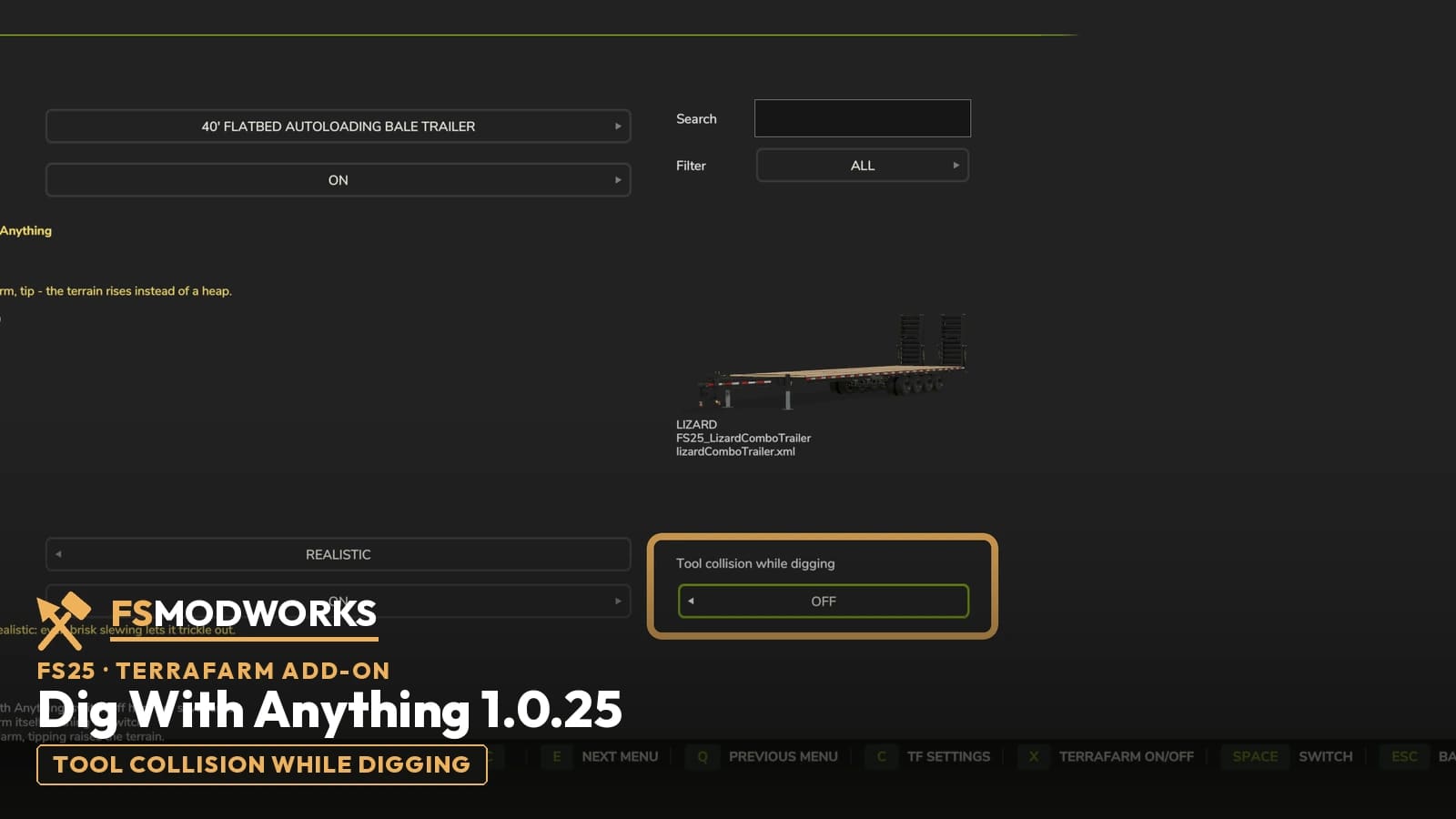Screen dimensions: 1456x819
Task: Click the Search label
Action: tap(696, 119)
